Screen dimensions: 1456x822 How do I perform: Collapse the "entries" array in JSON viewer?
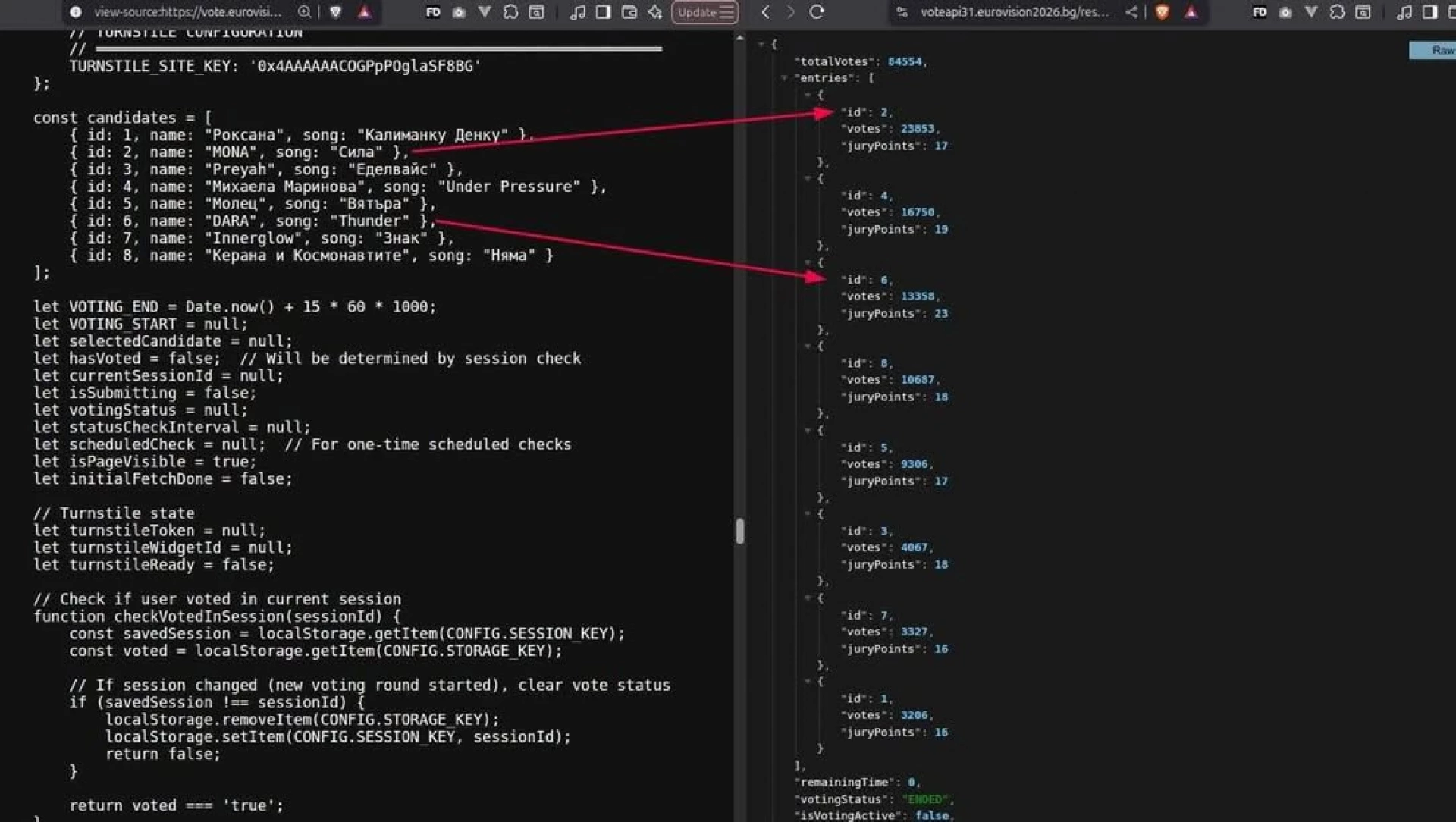pyautogui.click(x=784, y=78)
